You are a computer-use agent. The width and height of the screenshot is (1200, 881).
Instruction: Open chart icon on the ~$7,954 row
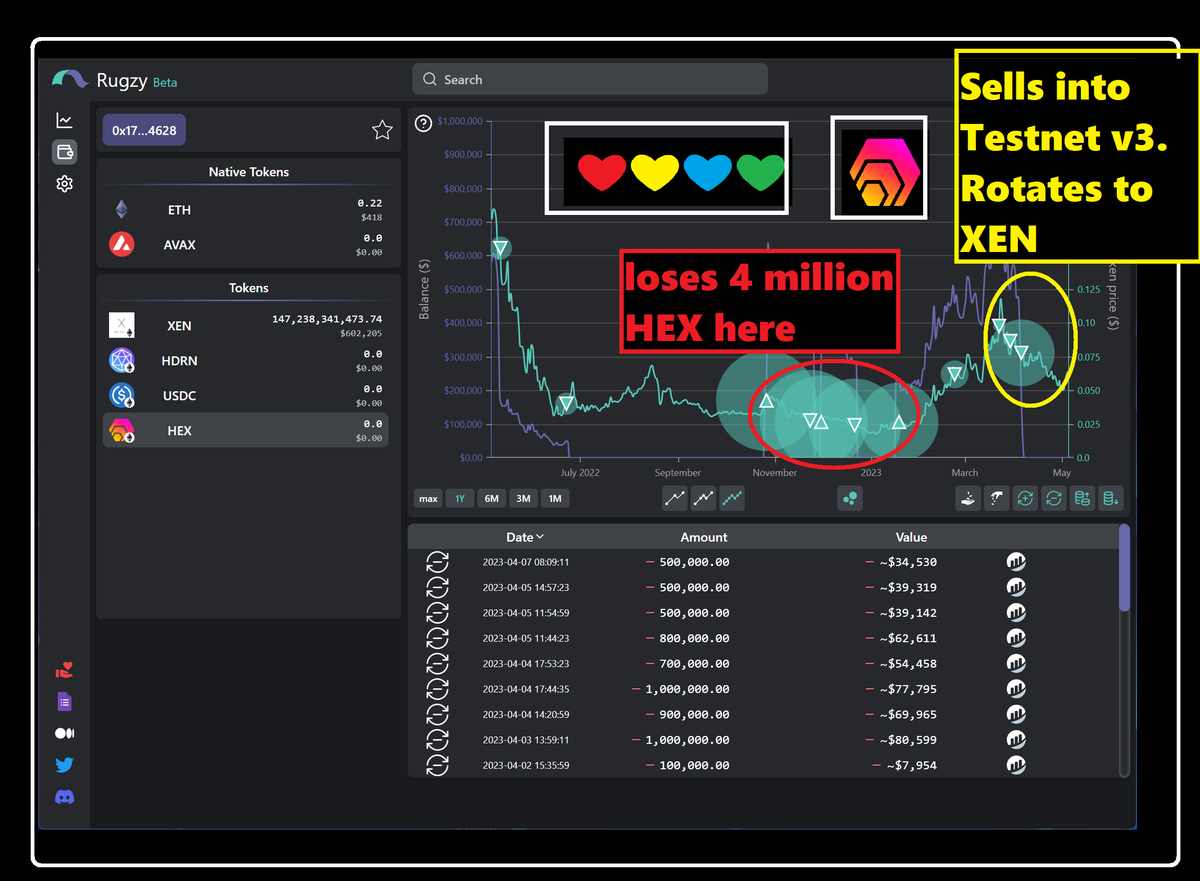pyautogui.click(x=1016, y=765)
